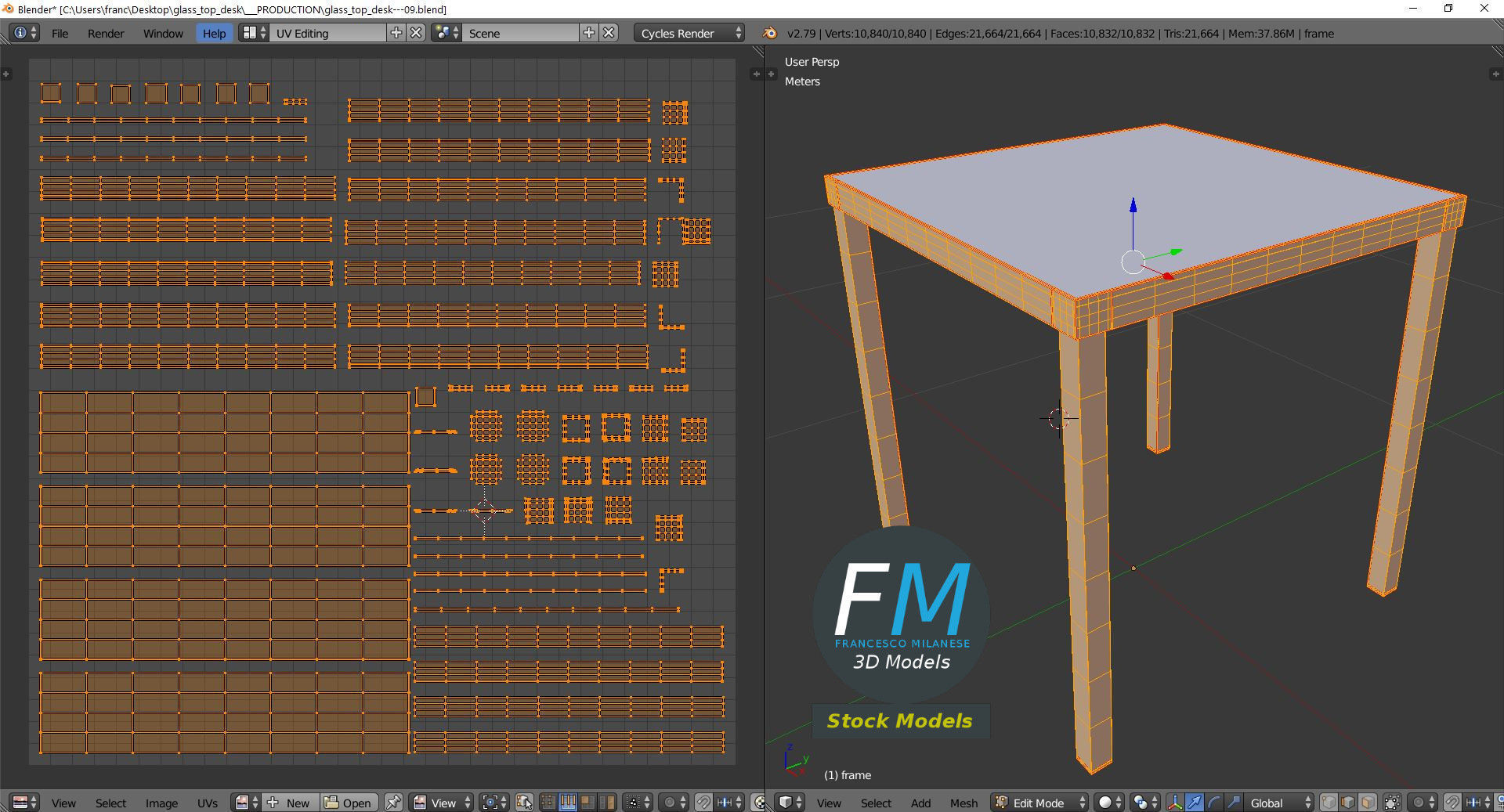The image size is (1504, 812).
Task: Select translate manipulator arrow icon
Action: (1195, 803)
